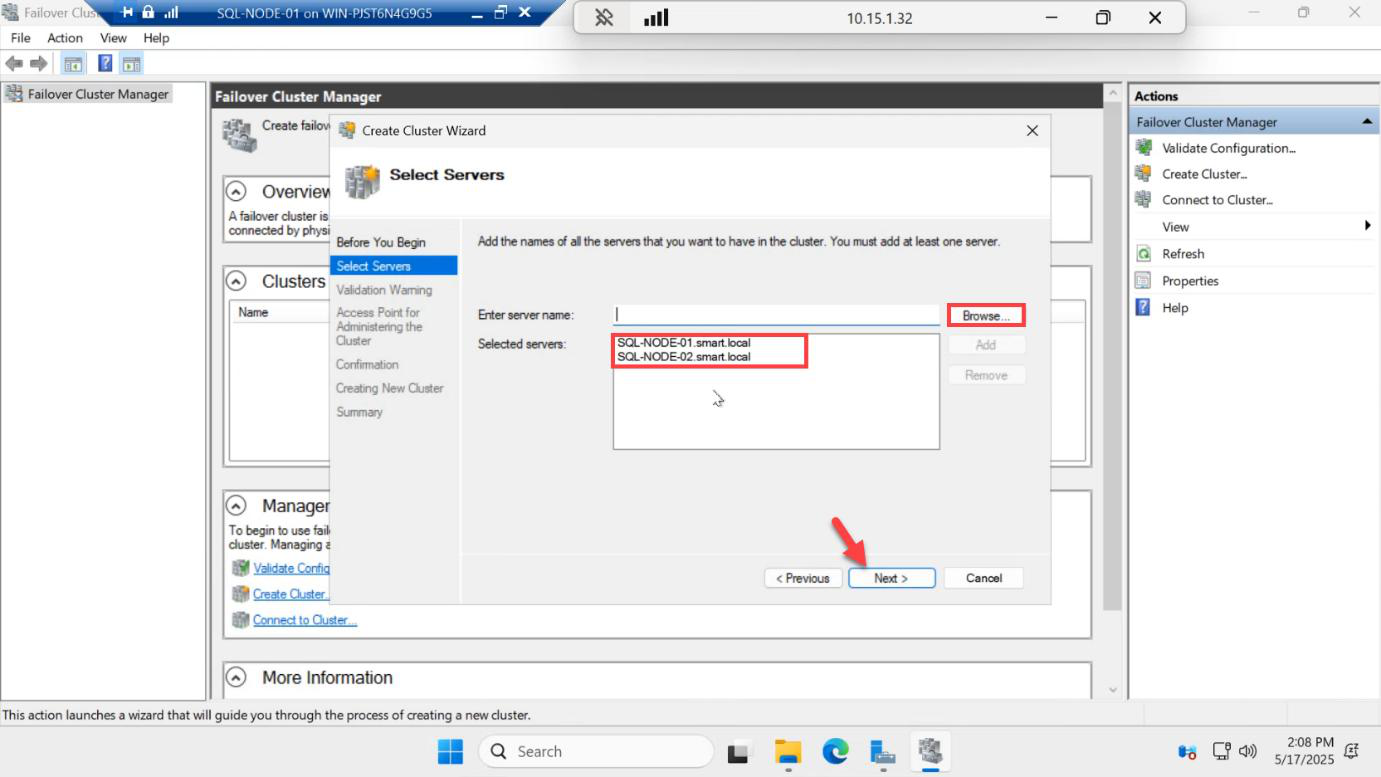1381x777 pixels.
Task: Open the Windows Start menu
Action: (450, 751)
